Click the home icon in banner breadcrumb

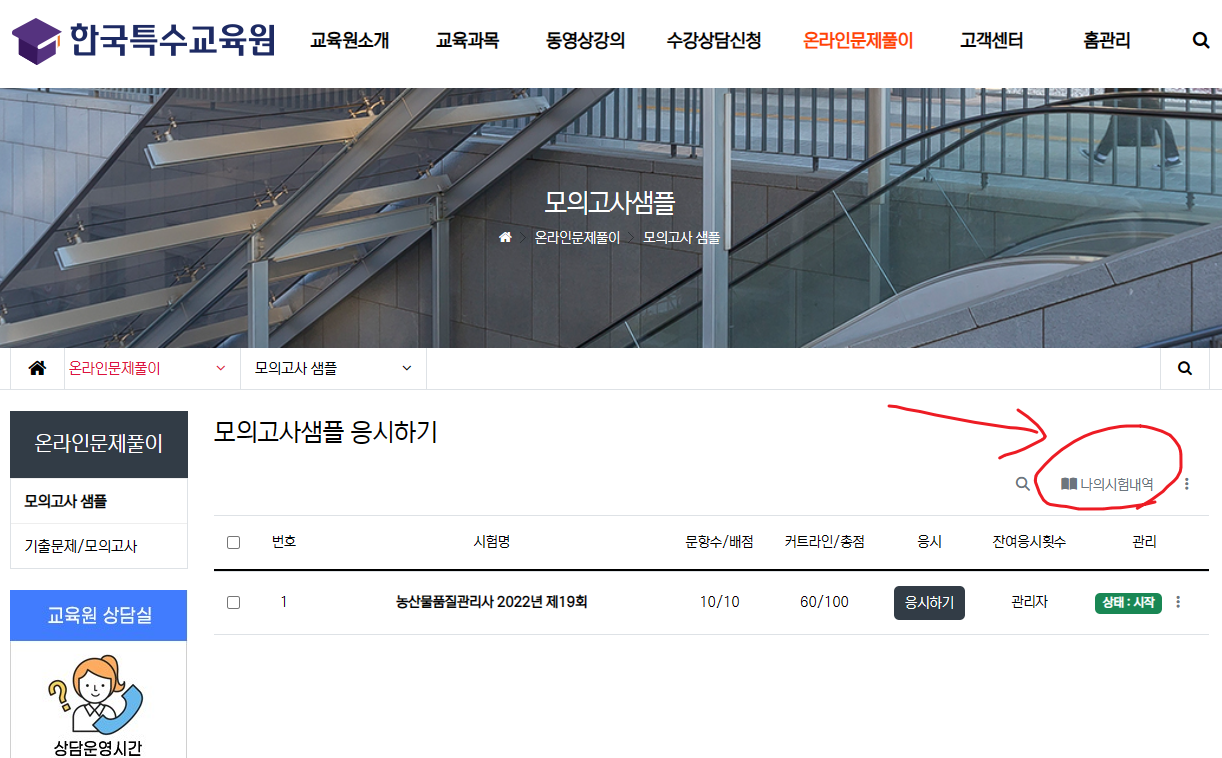coord(505,238)
